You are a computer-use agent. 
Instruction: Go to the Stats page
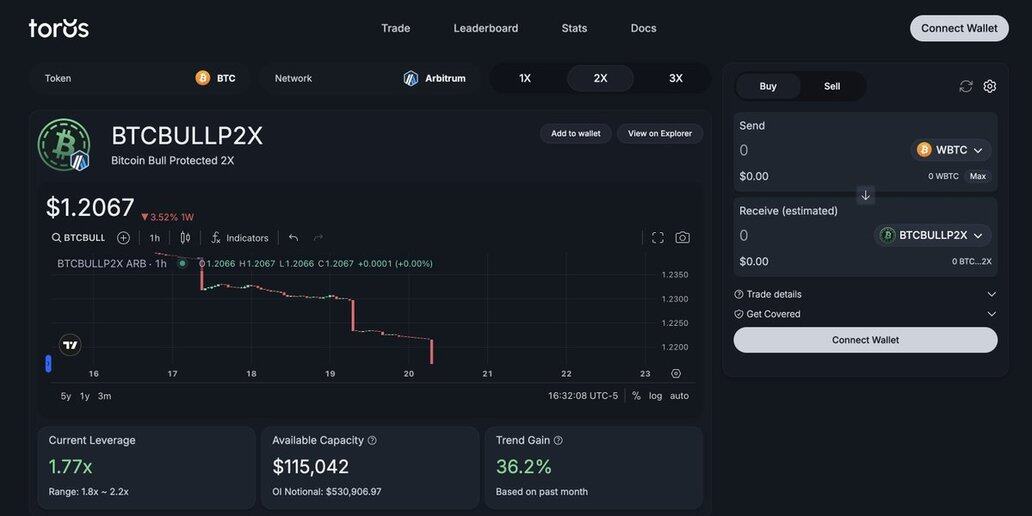574,28
